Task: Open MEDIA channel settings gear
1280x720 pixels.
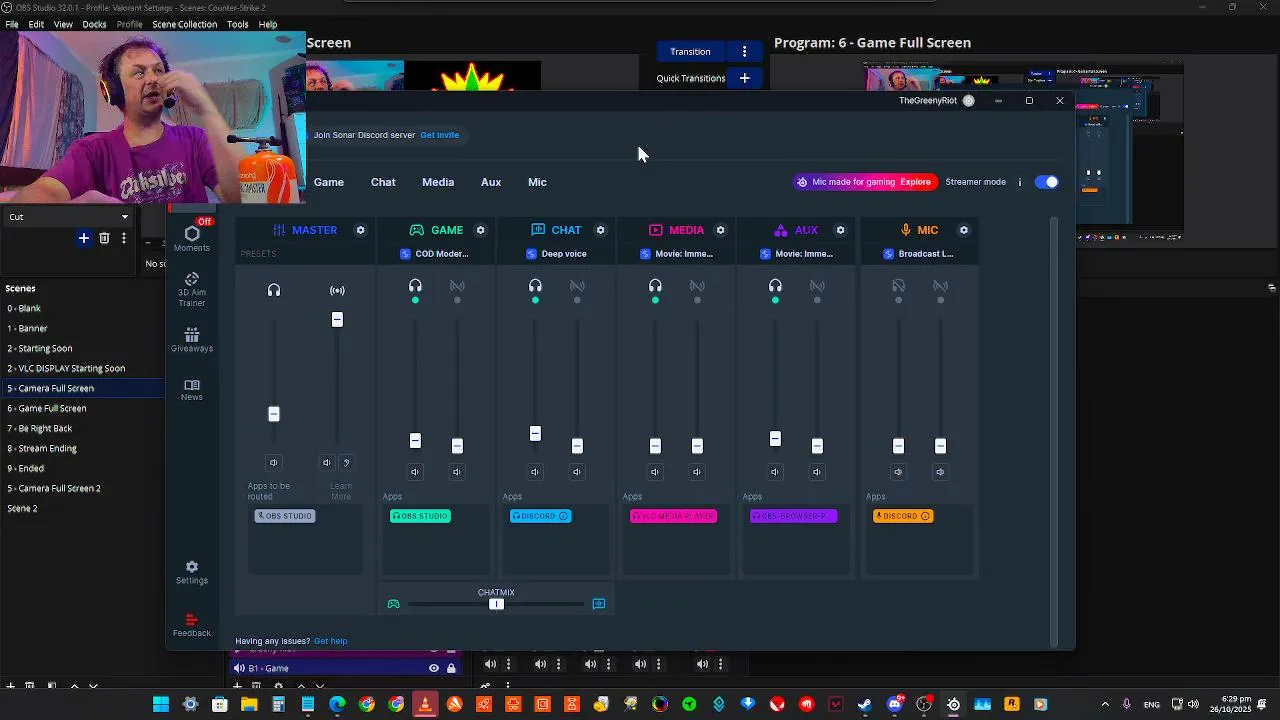Action: (720, 230)
